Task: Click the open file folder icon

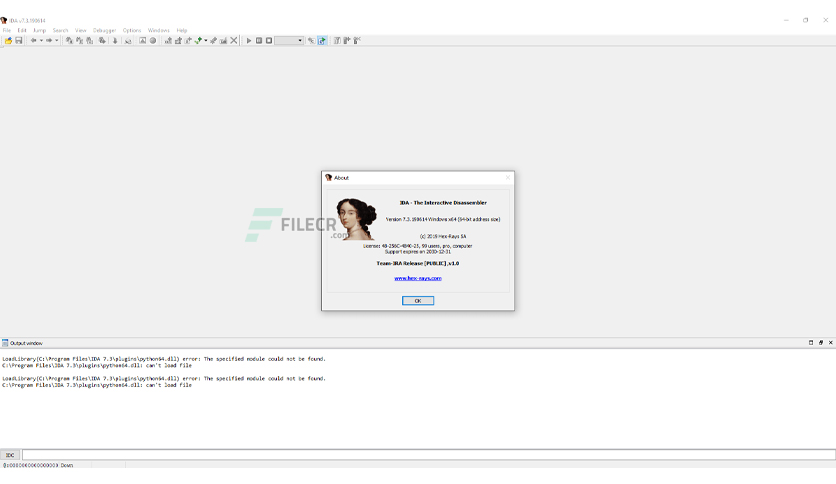Action: point(9,41)
